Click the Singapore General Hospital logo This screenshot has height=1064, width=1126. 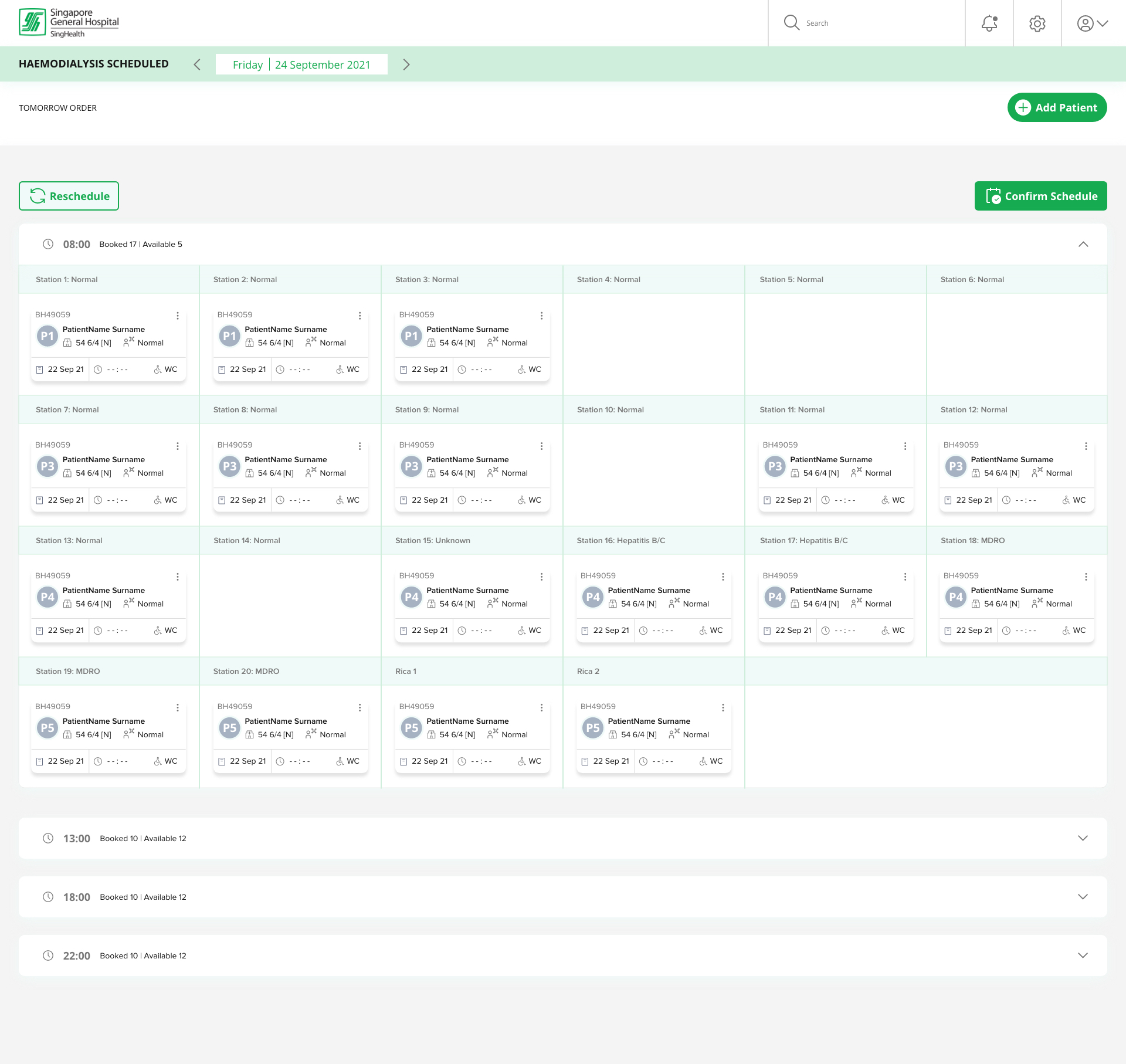click(69, 23)
